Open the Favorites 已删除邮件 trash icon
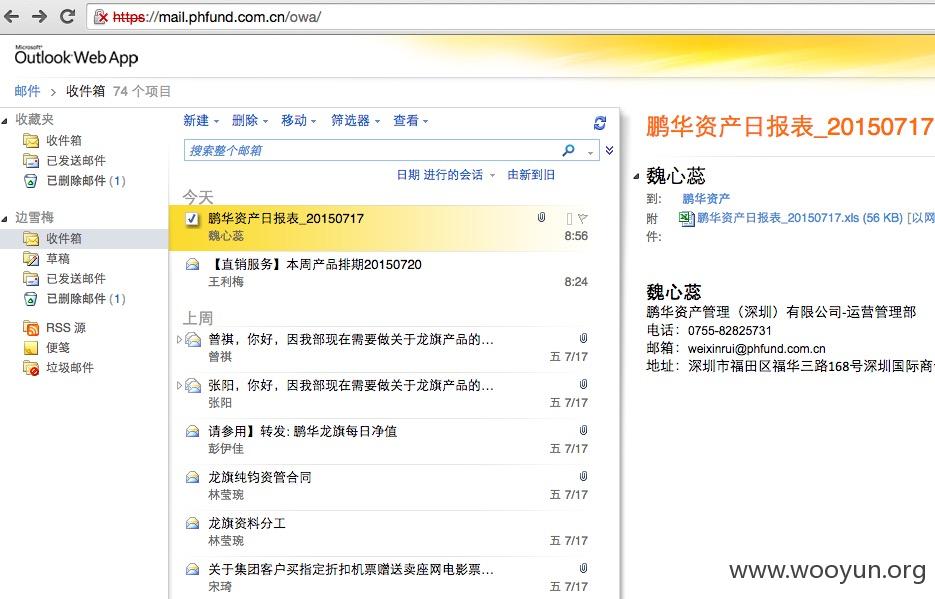935x599 pixels. click(31, 181)
